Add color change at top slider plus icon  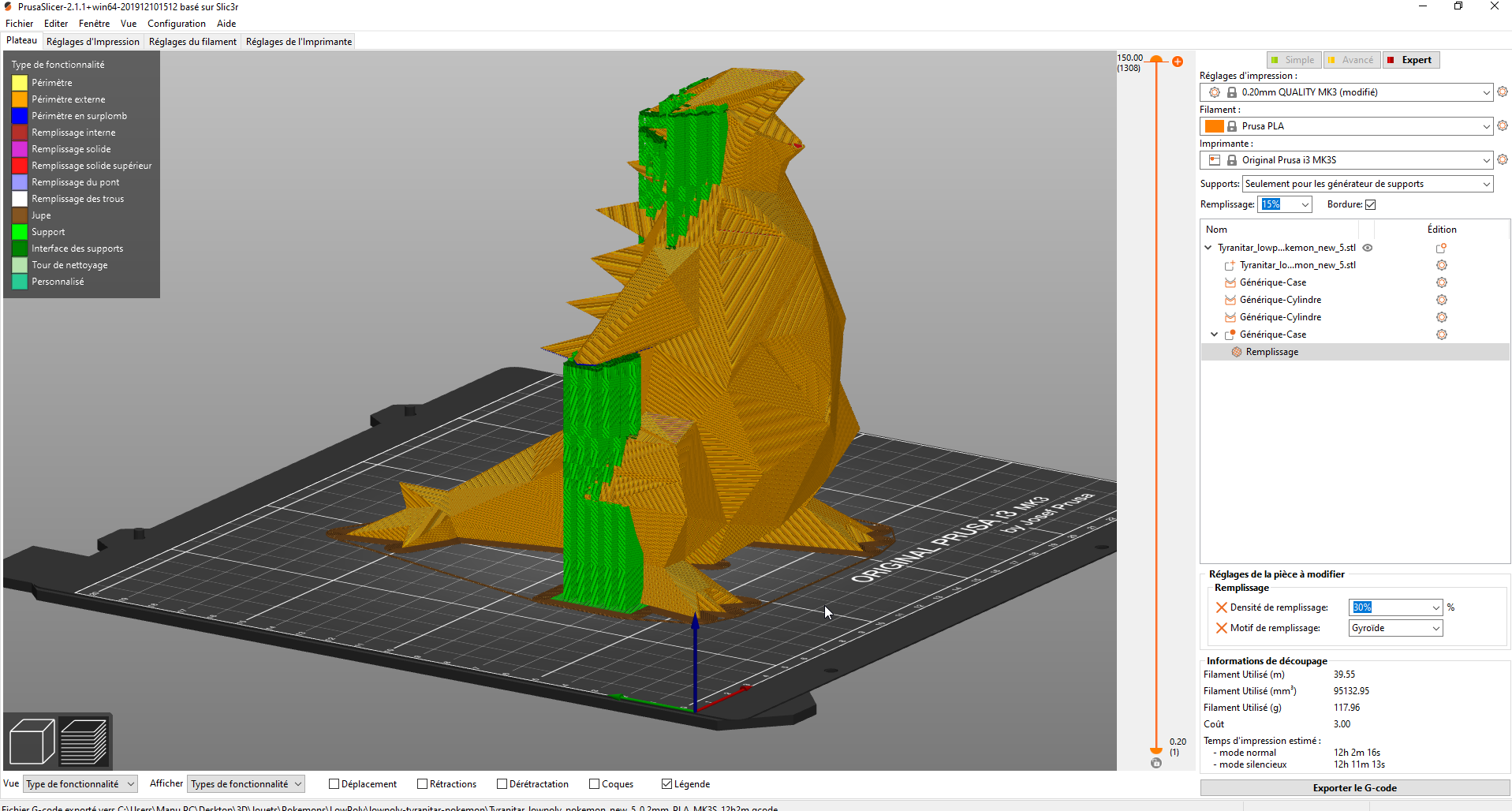point(1178,62)
